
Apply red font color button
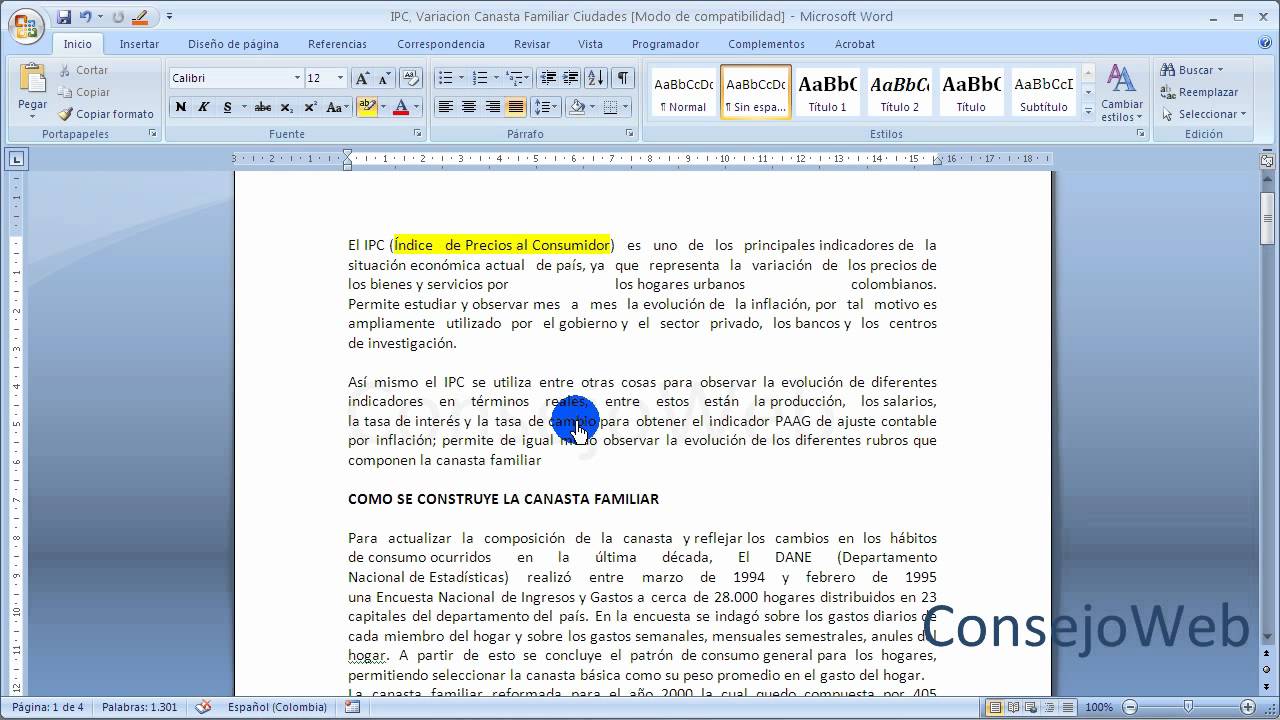tap(401, 107)
